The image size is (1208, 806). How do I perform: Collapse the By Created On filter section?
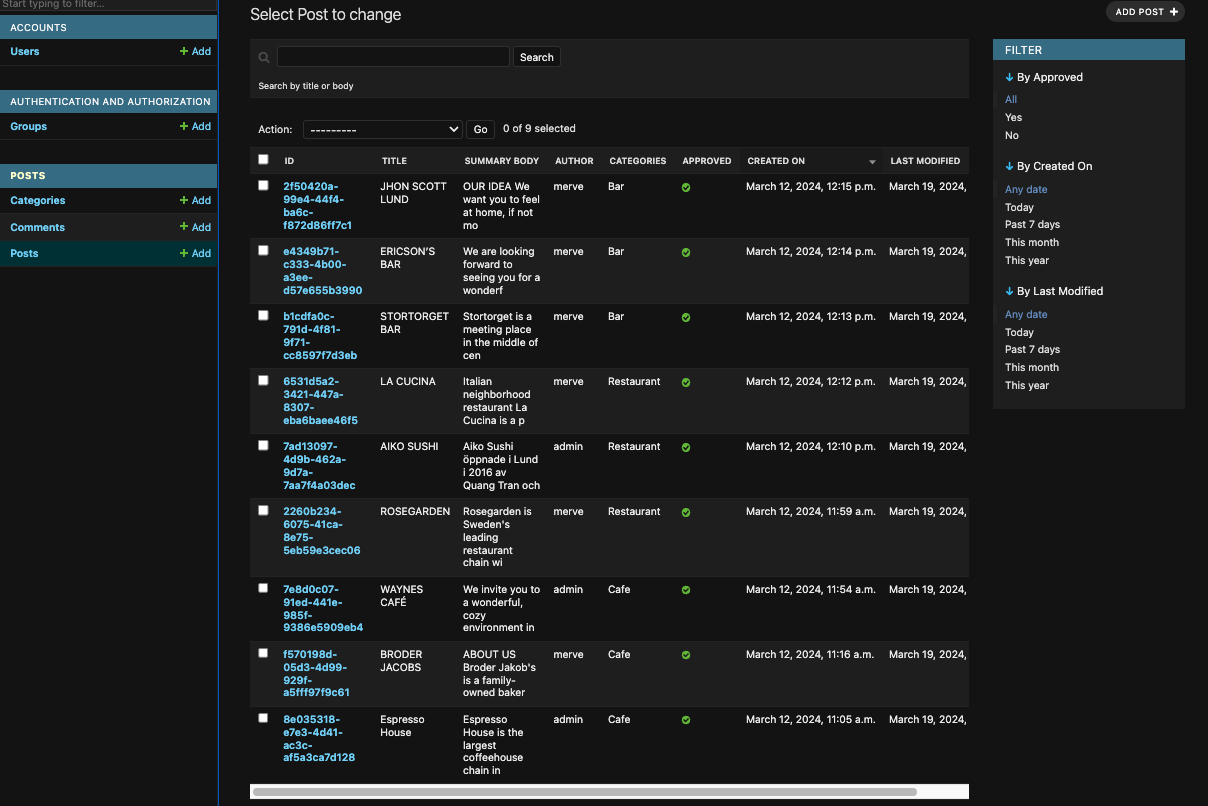tap(1048, 166)
